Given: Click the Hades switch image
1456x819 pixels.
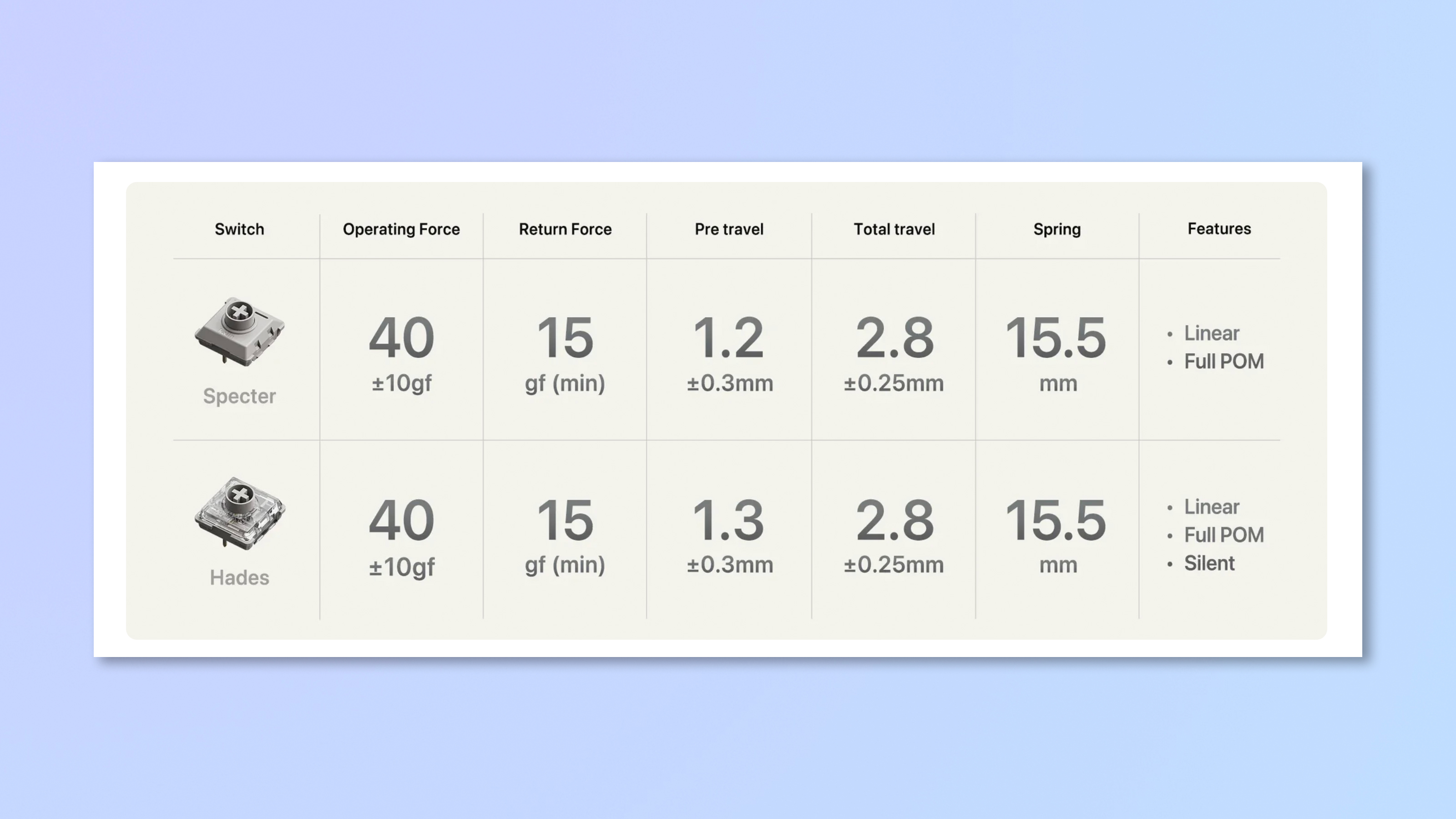Looking at the screenshot, I should (x=239, y=513).
